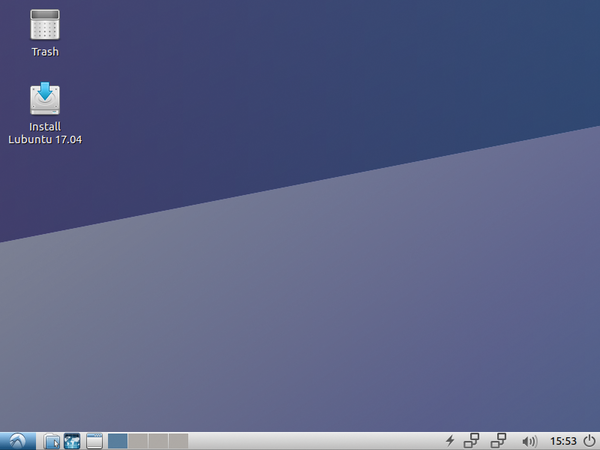
Task: Switch to the fourth workspace in pager
Action: 178,441
